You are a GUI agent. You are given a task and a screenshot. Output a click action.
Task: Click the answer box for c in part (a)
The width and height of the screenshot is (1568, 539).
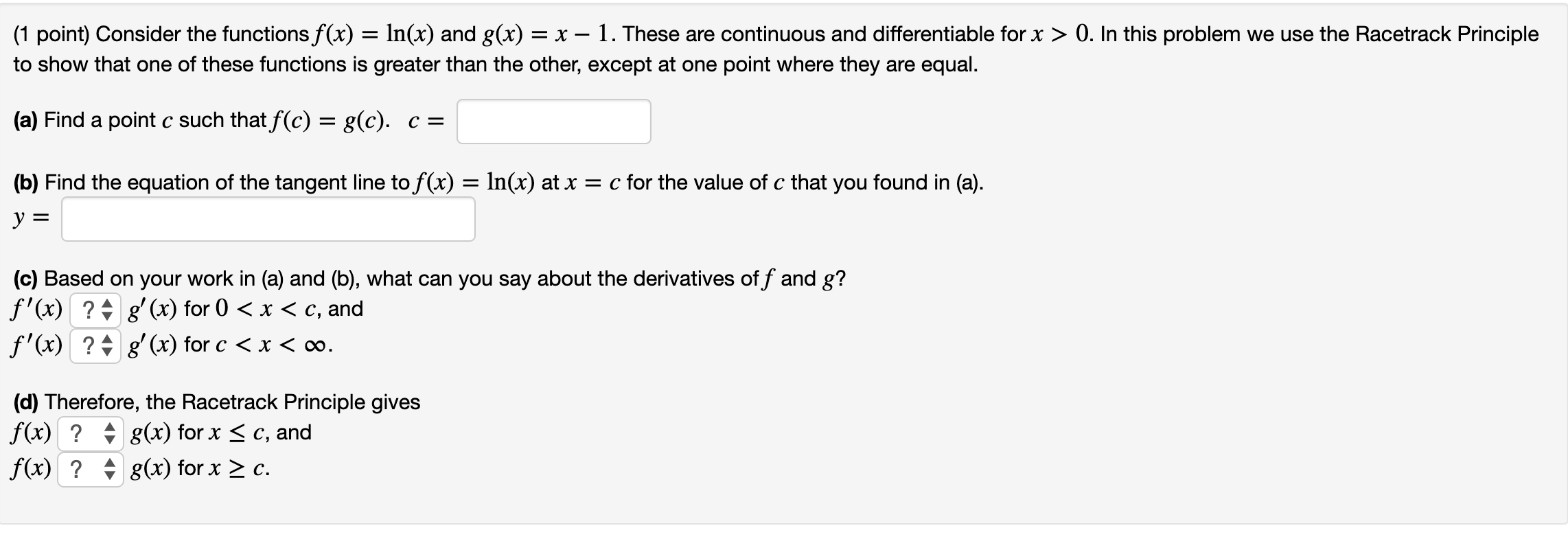pos(553,121)
